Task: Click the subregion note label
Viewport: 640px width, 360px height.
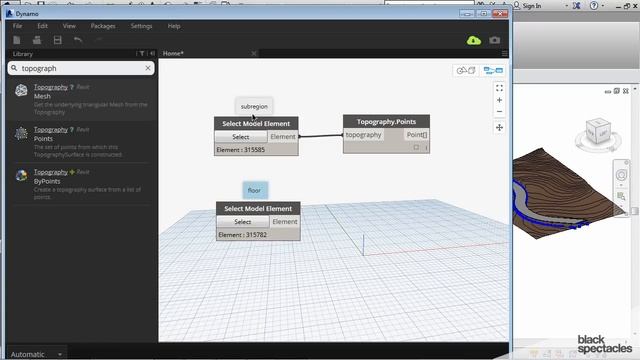Action: 254,107
